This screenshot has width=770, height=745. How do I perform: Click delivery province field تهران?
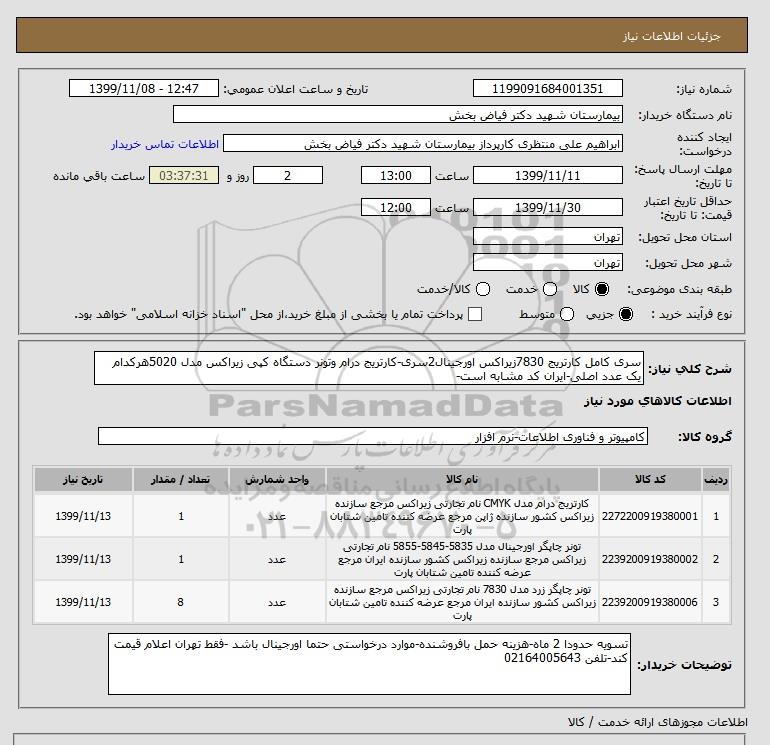pyautogui.click(x=548, y=237)
